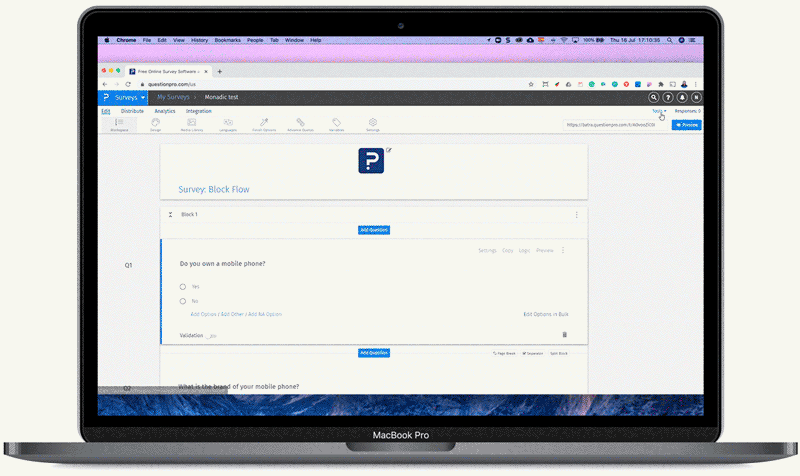This screenshot has height=476, width=800.
Task: Click the Edit Options in Bulk link
Action: coord(546,314)
